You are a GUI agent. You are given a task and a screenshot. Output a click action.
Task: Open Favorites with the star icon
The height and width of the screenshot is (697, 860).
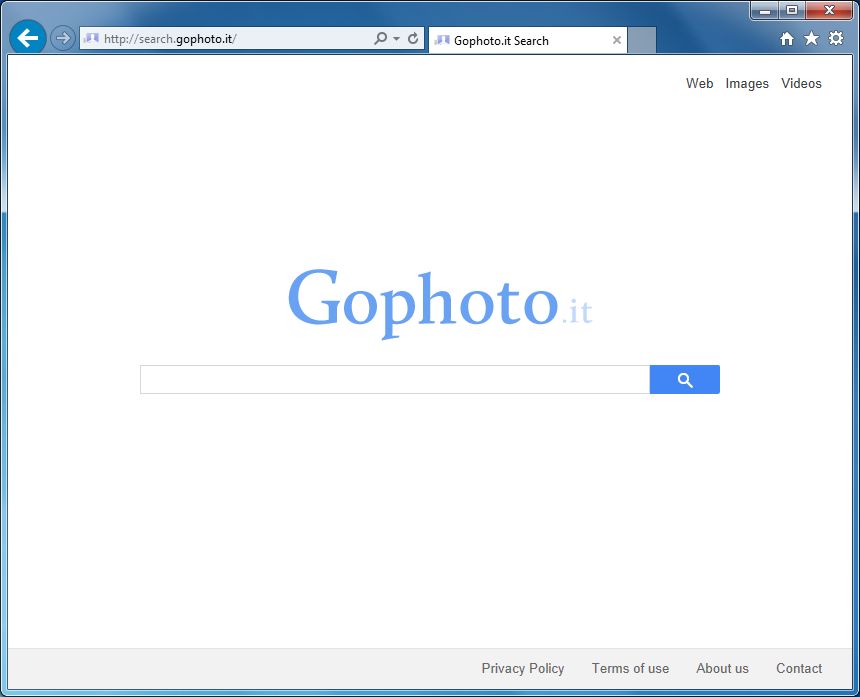pyautogui.click(x=811, y=38)
